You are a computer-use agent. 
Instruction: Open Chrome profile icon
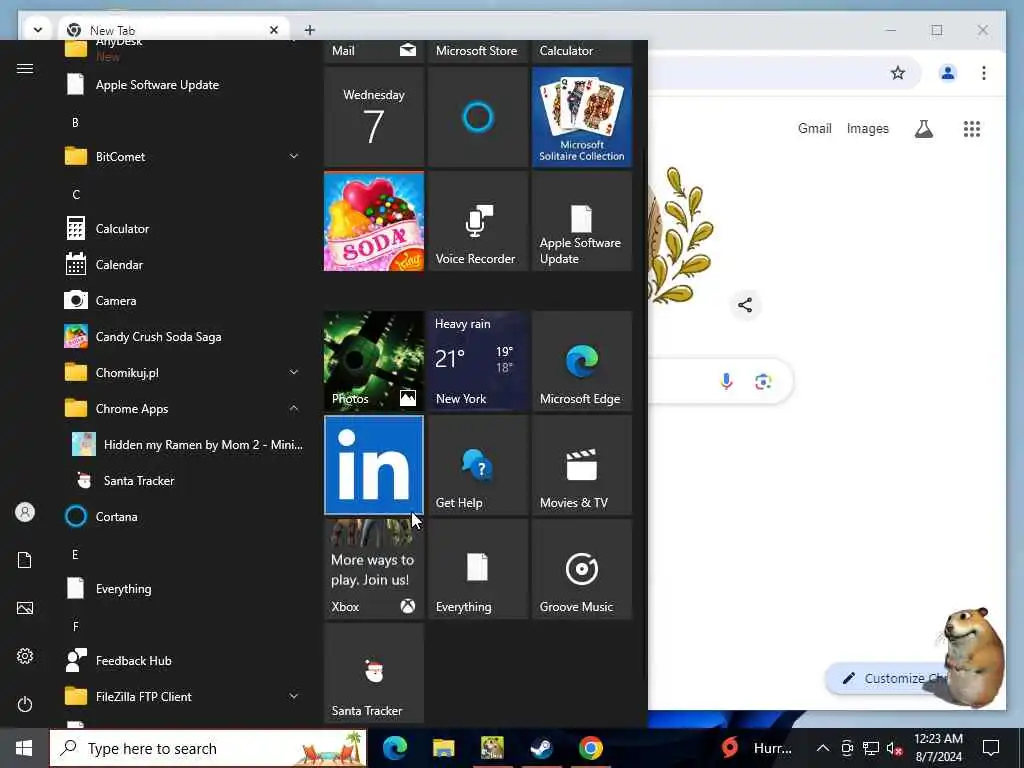coord(948,72)
